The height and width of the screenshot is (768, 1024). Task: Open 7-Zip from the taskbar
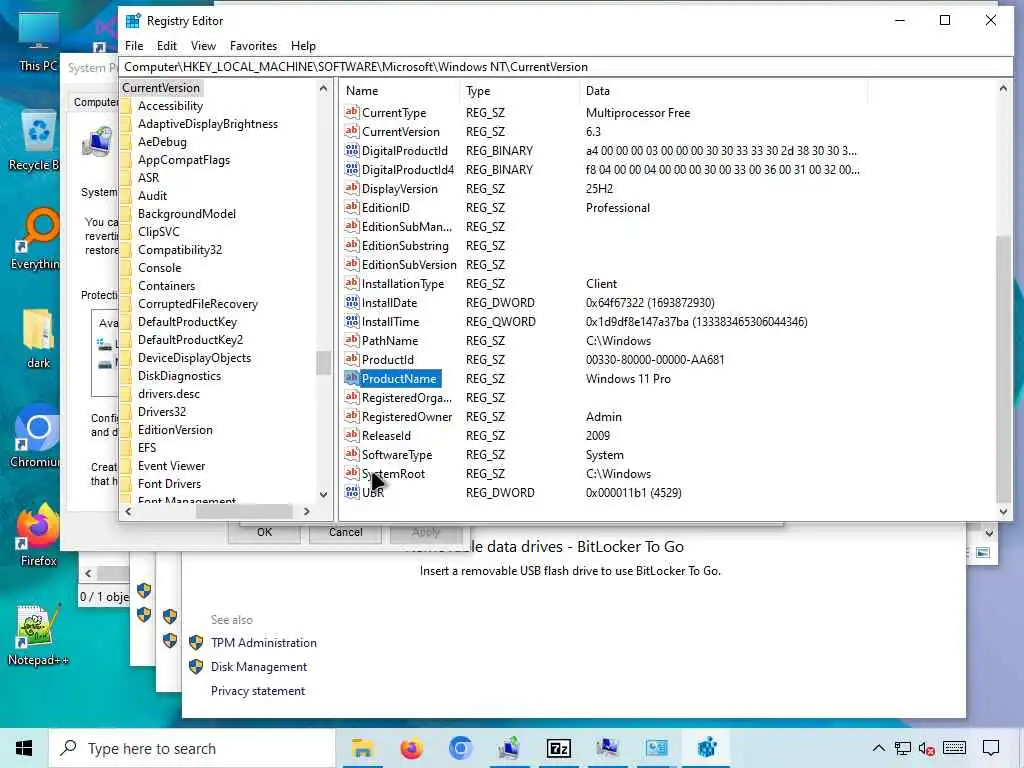(x=558, y=748)
